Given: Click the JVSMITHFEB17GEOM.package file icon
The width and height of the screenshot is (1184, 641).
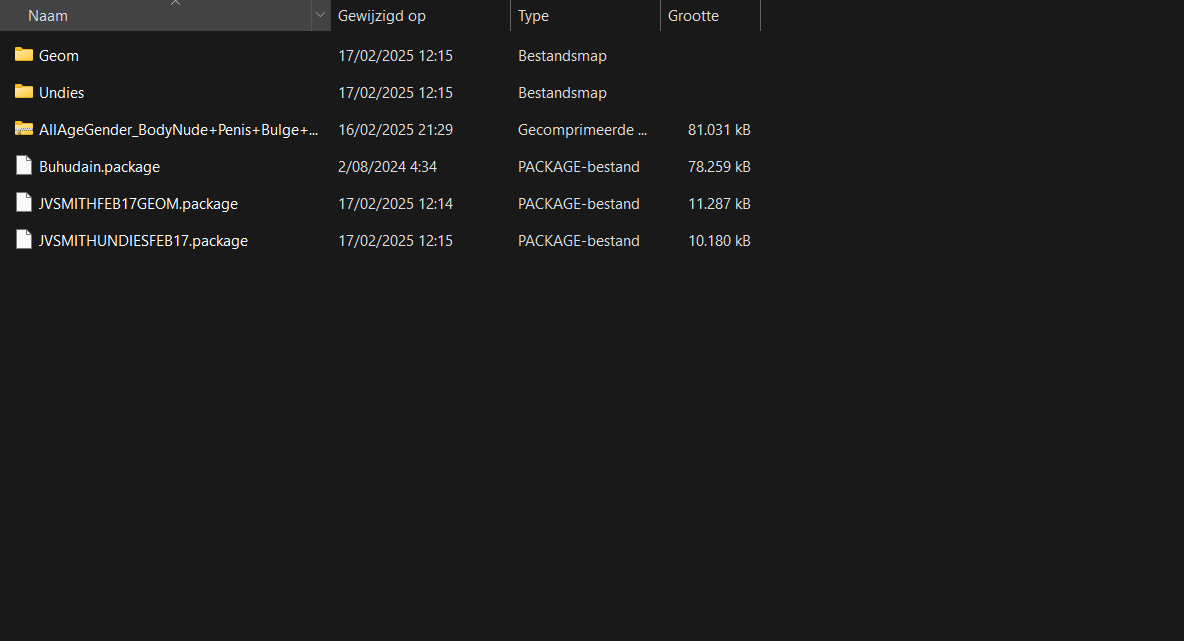Looking at the screenshot, I should (23, 202).
